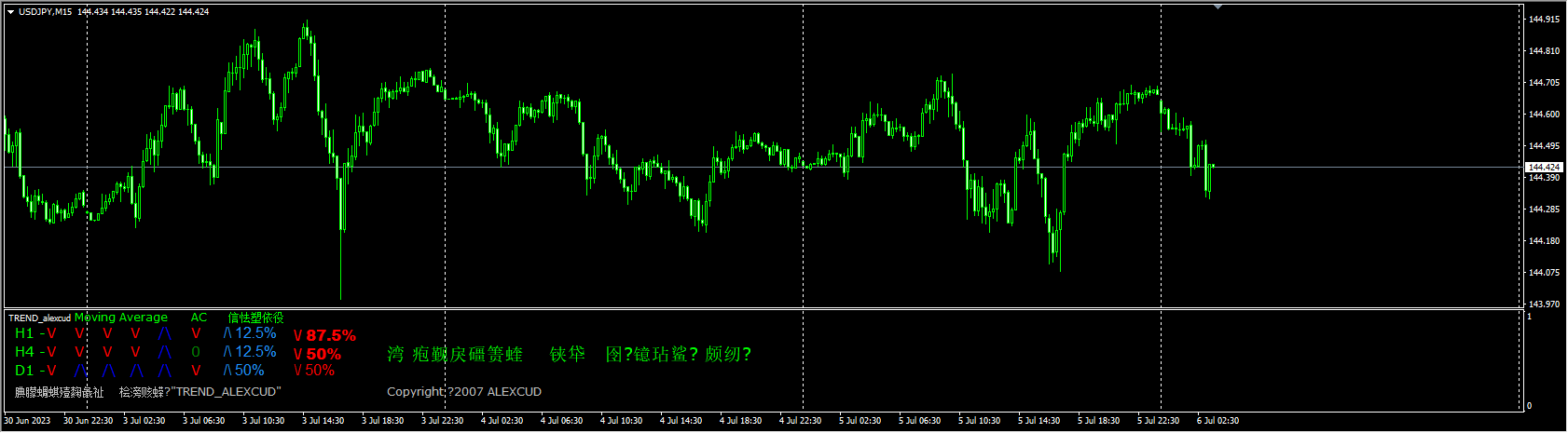This screenshot has width=1568, height=433.
Task: Click the 3 Jul 06:30 time label
Action: pos(203,421)
